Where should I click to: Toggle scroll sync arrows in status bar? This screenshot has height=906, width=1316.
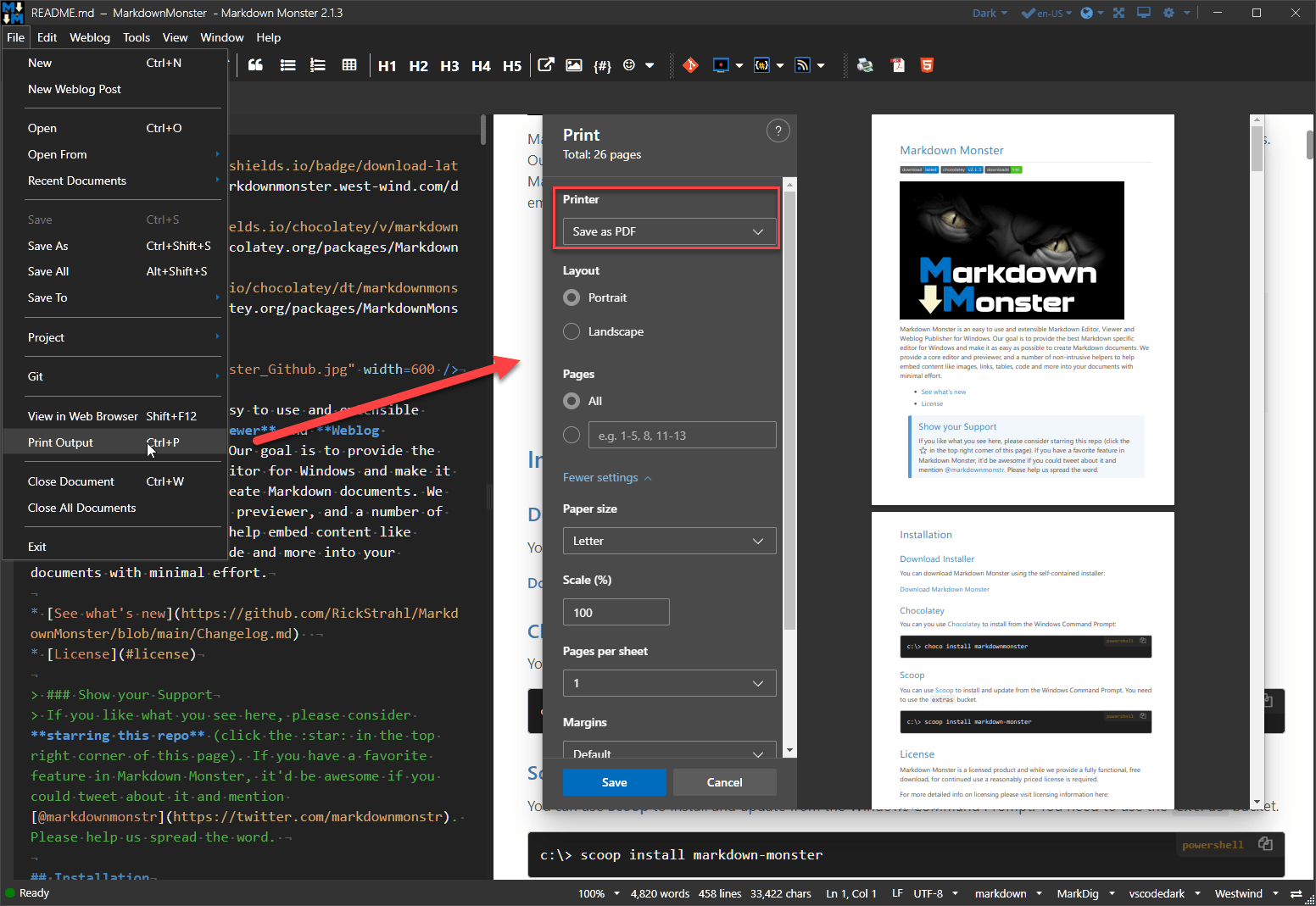tap(1296, 893)
